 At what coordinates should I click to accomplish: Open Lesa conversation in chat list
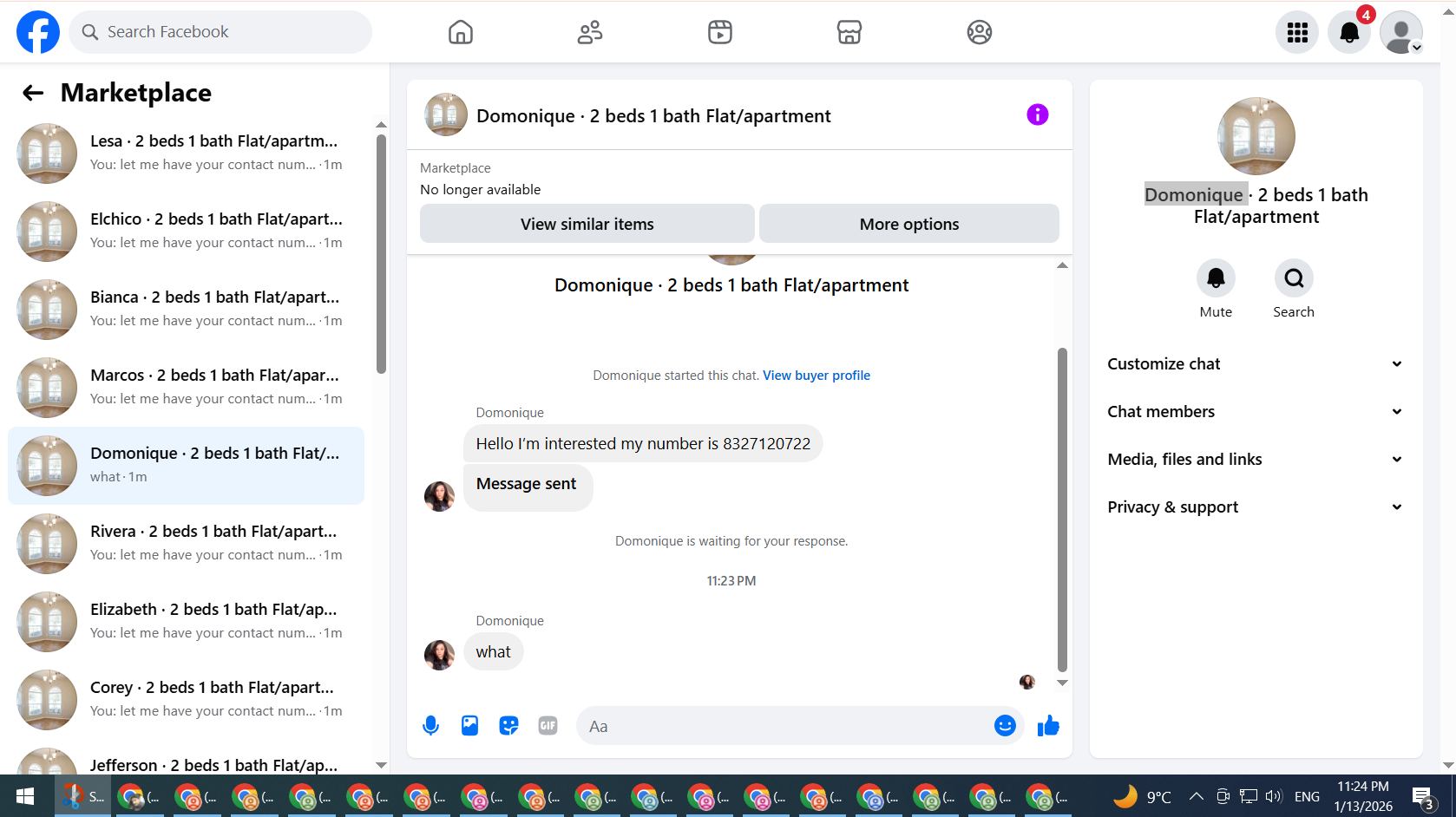[187, 154]
